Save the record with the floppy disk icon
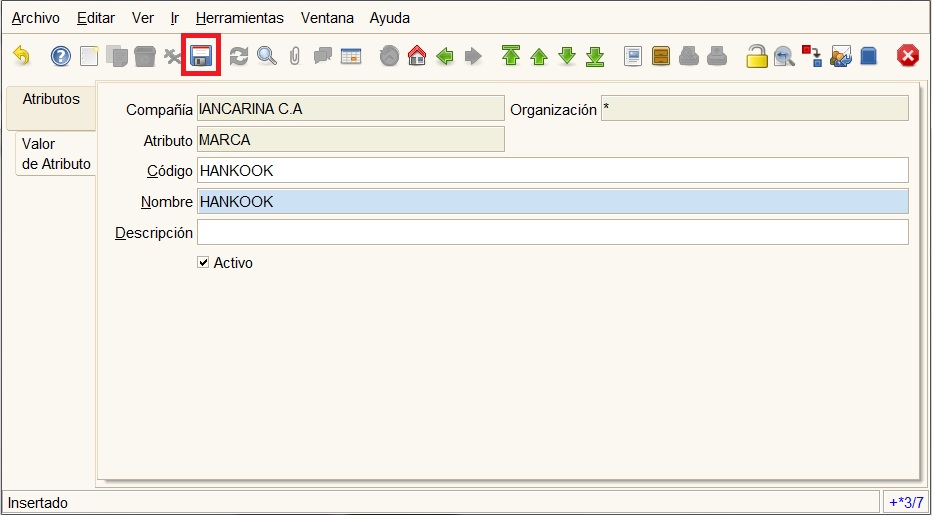The height and width of the screenshot is (515, 932). (x=201, y=56)
